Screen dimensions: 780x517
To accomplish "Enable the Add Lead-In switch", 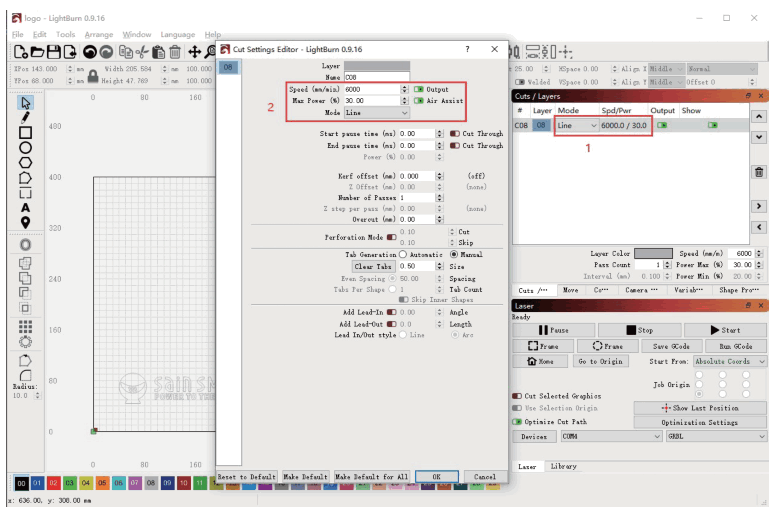I will coord(391,312).
